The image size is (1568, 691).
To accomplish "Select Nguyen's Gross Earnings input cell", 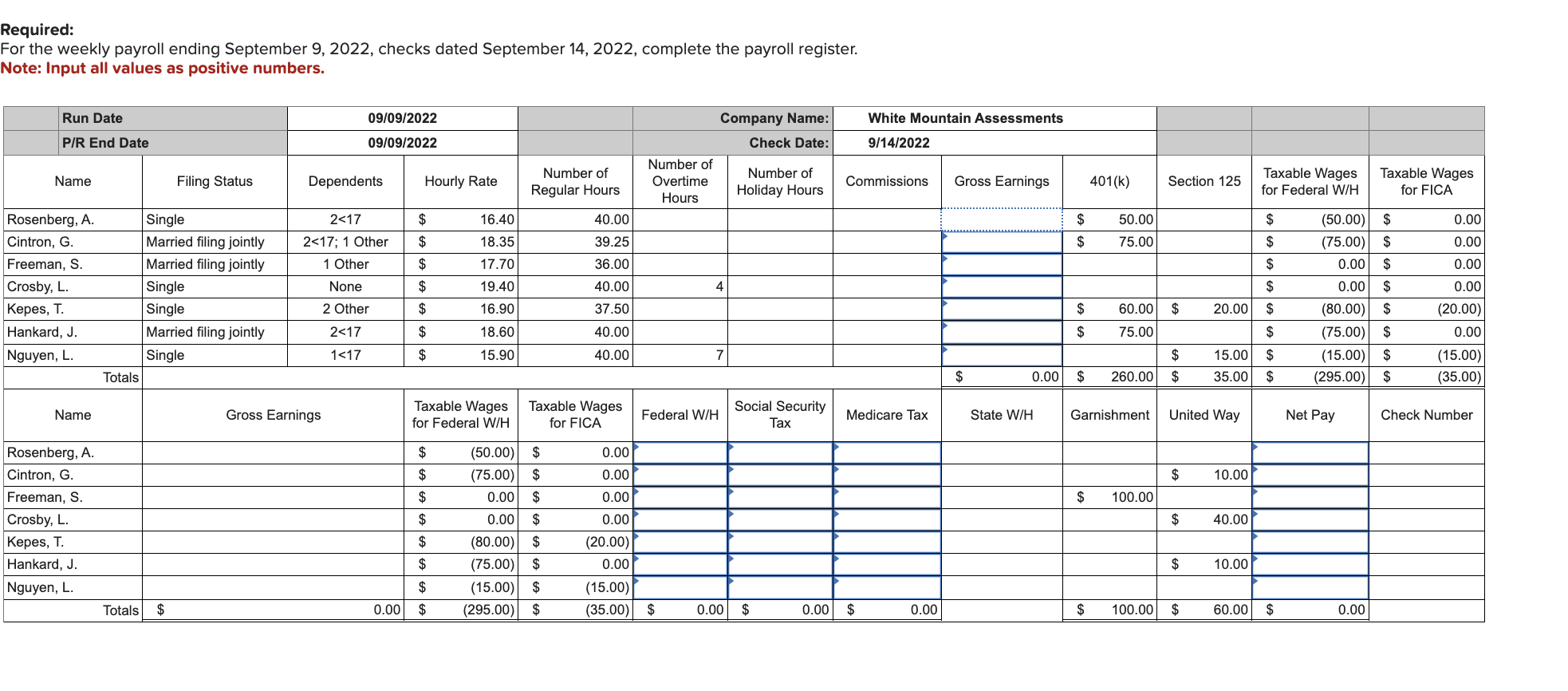I will tap(1002, 355).
